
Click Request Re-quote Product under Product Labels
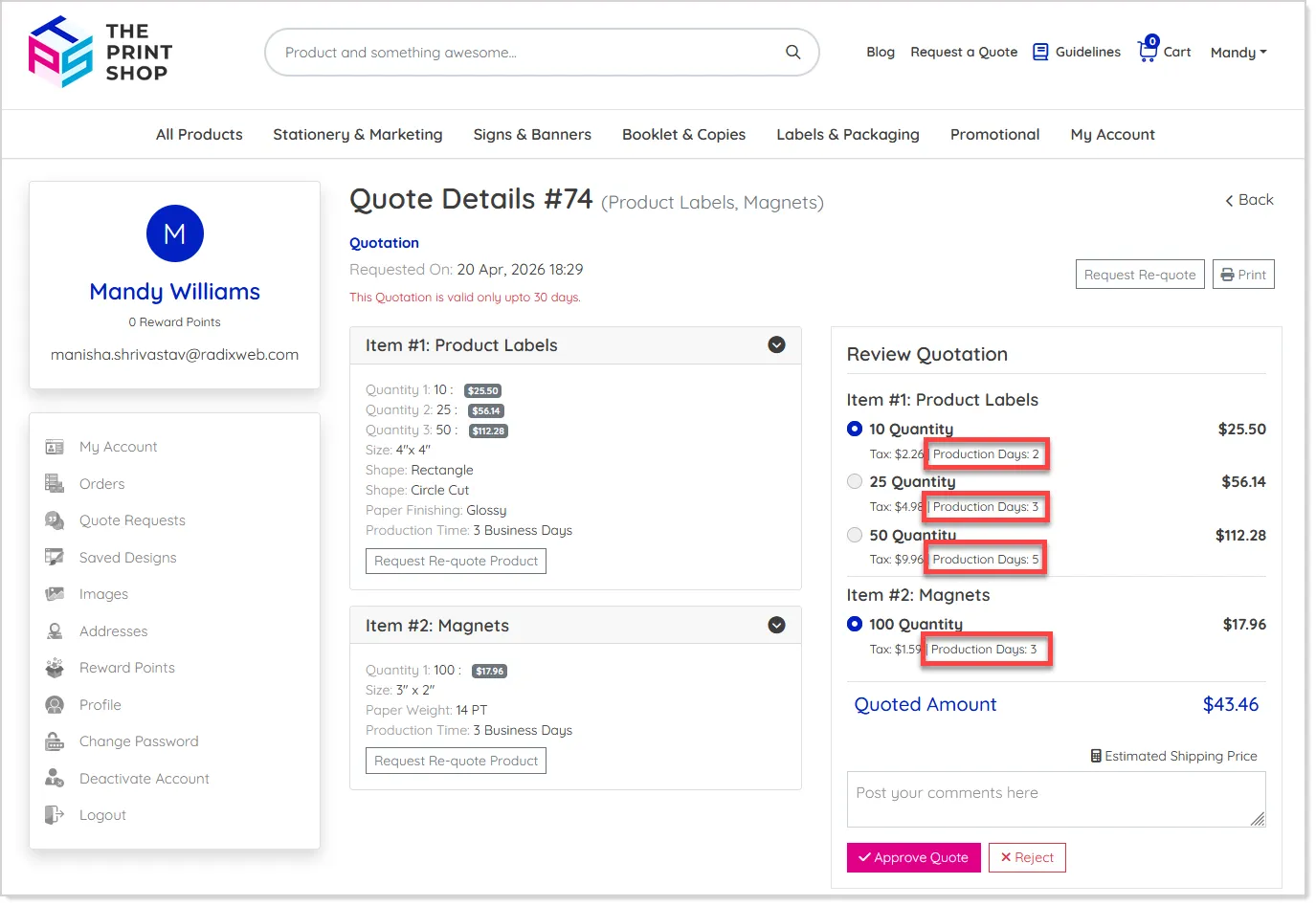(456, 561)
